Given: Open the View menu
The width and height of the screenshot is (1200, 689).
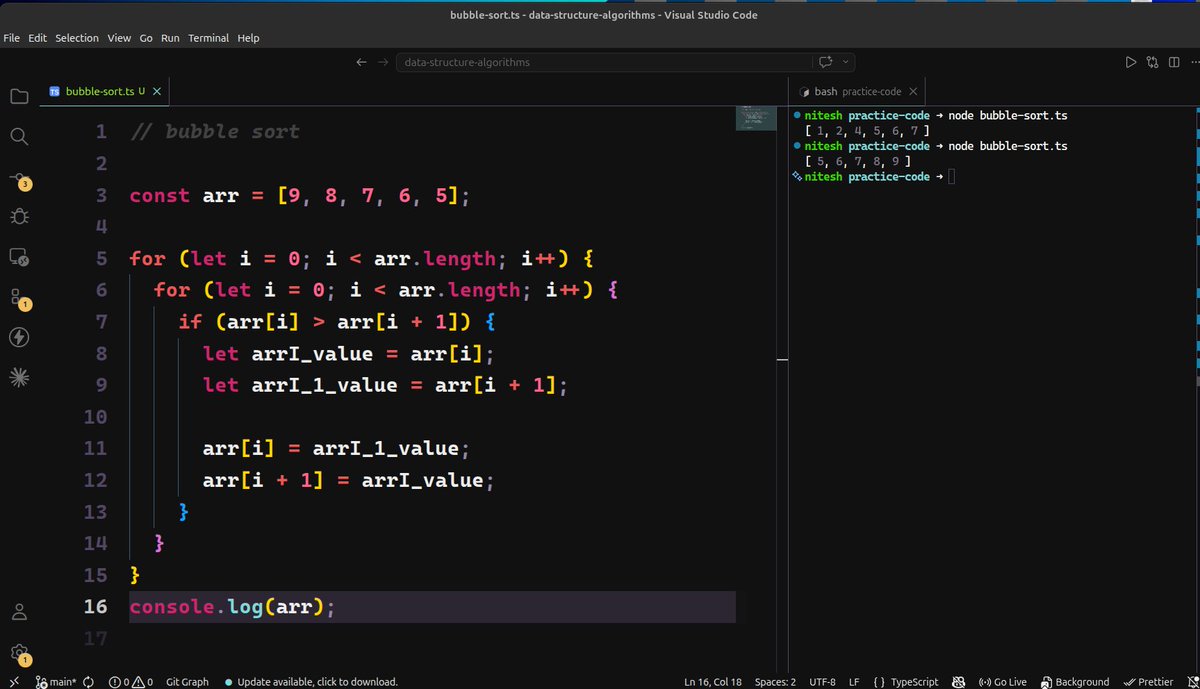Looking at the screenshot, I should tap(119, 38).
